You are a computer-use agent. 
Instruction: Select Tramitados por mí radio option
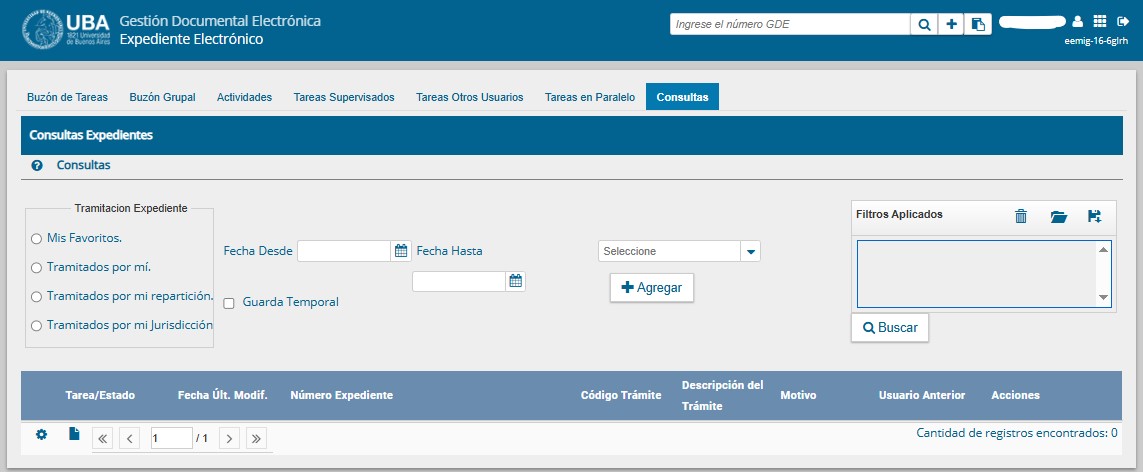[37, 268]
